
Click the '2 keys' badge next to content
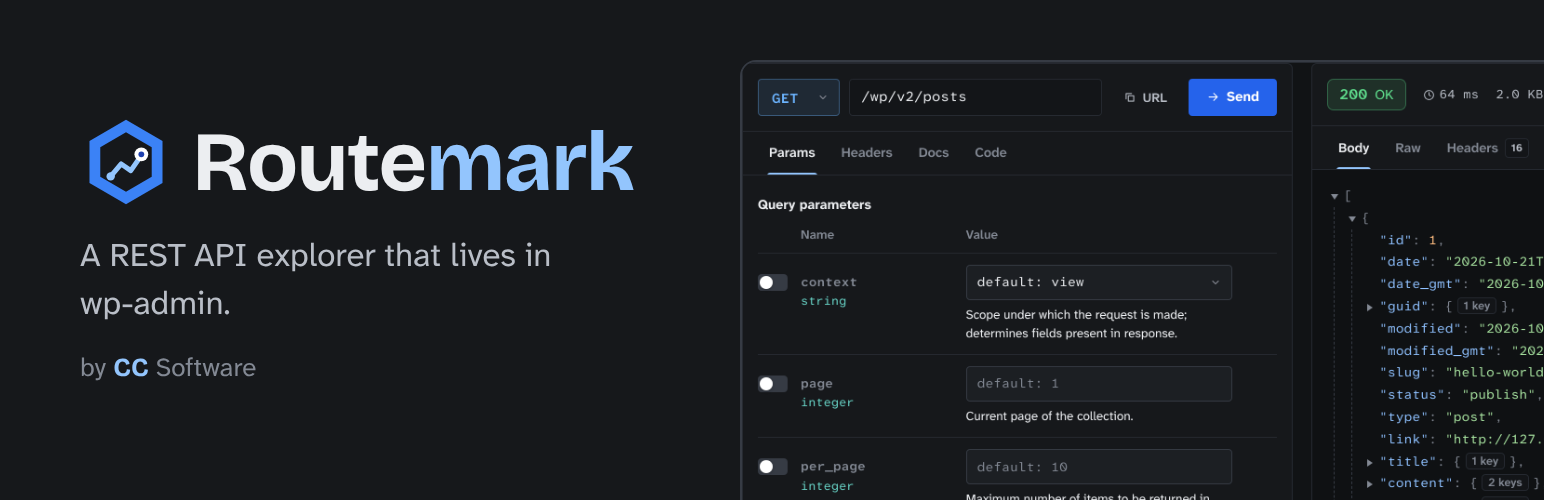[x=1504, y=483]
